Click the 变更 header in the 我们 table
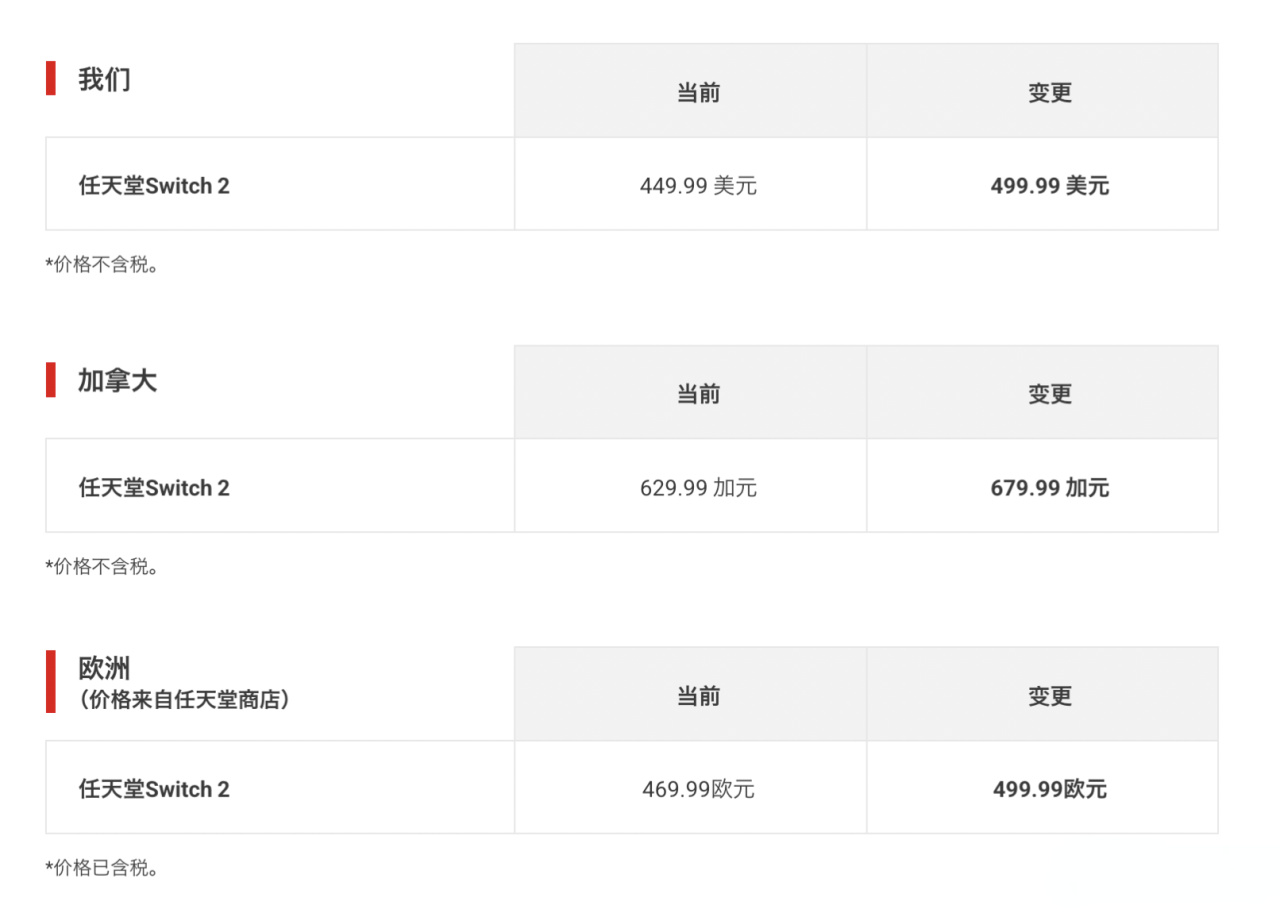 (1050, 93)
